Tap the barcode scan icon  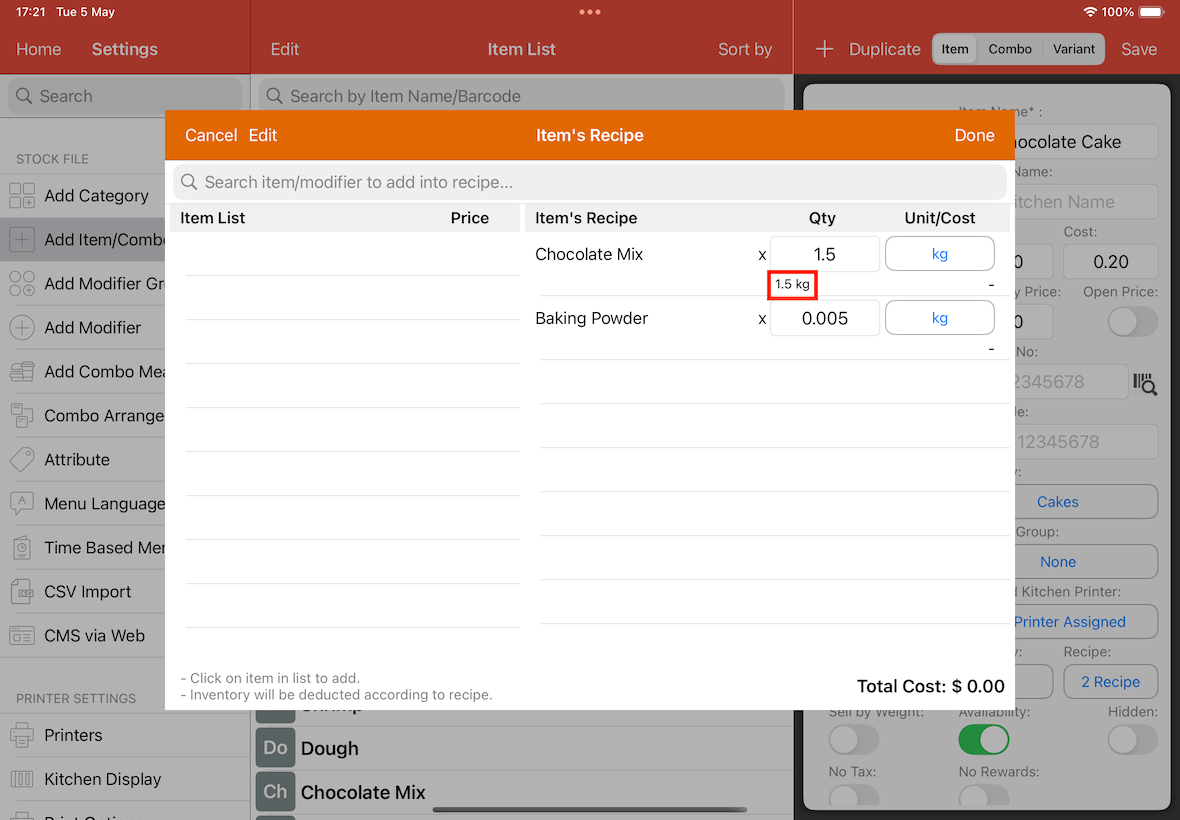1145,383
